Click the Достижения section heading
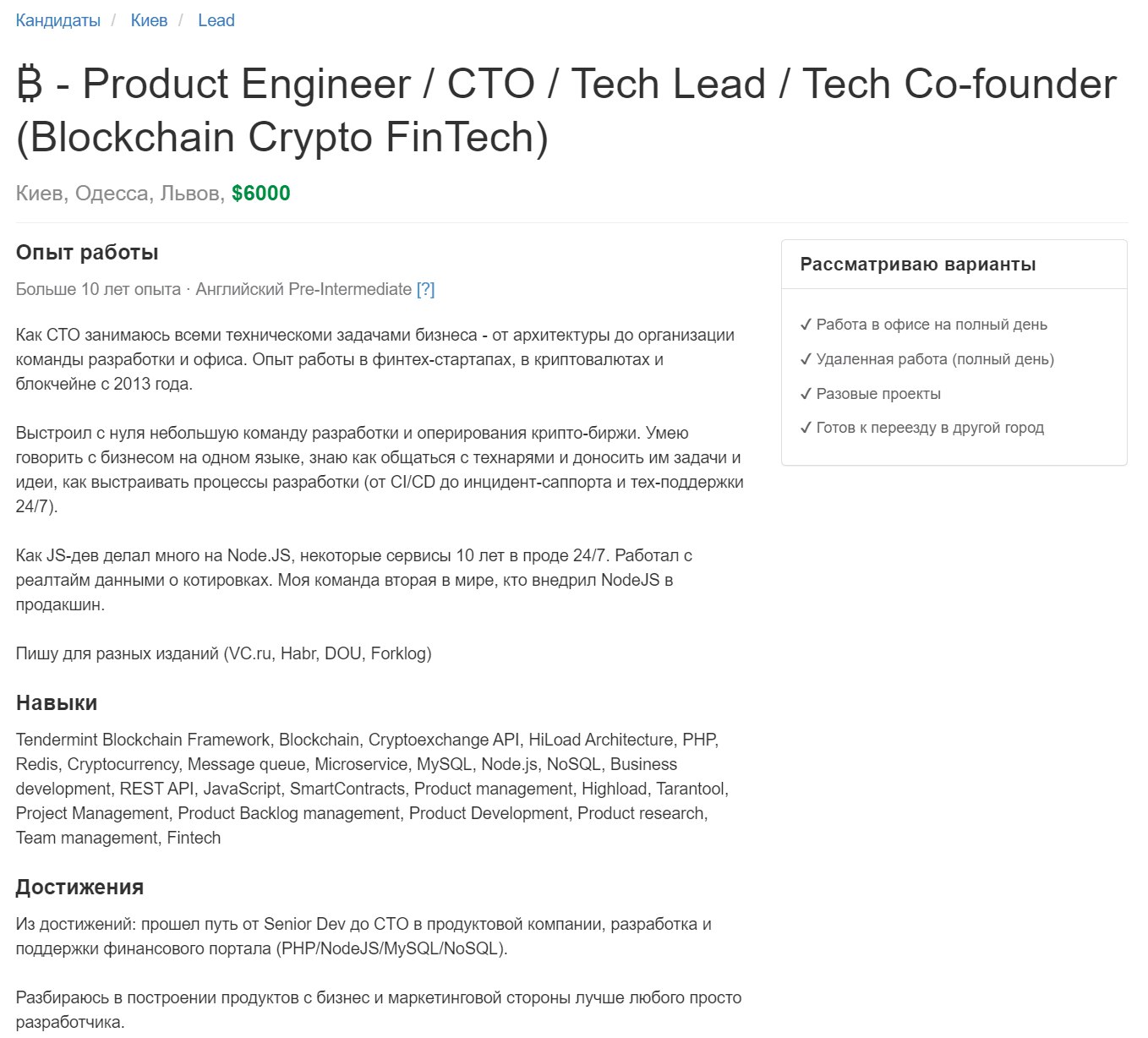The width and height of the screenshot is (1148, 1038). tap(80, 887)
